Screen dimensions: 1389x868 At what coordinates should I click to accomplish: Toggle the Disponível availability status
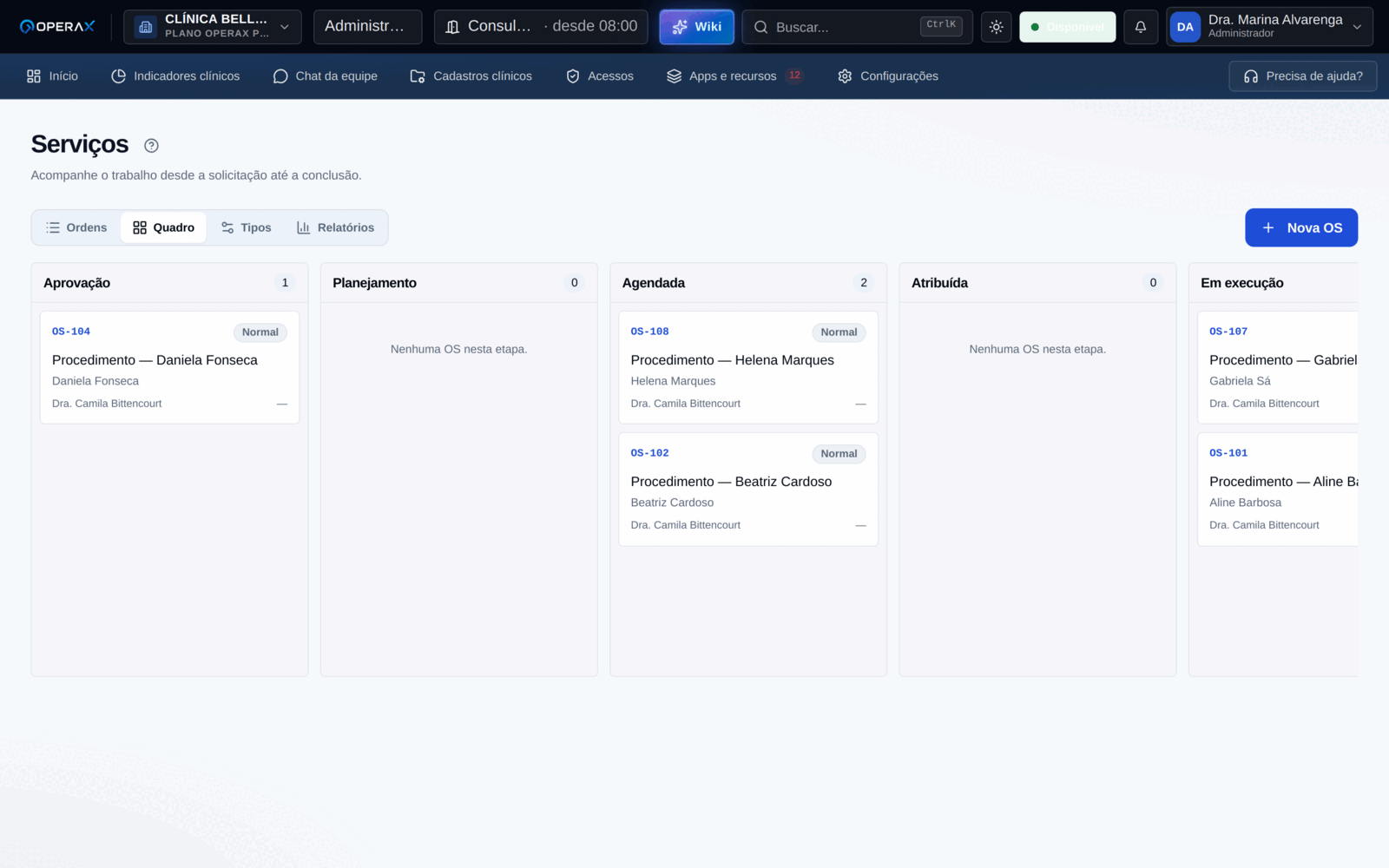[x=1068, y=27]
